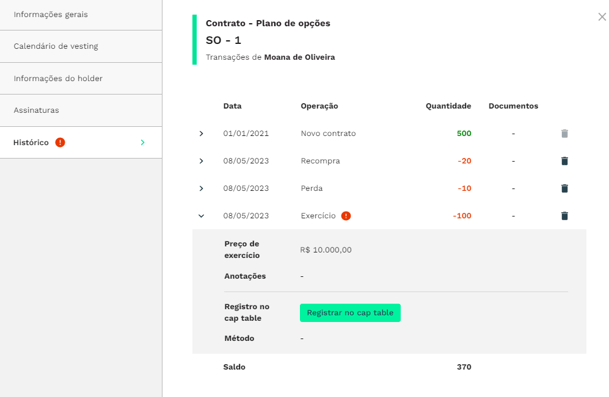Click the Método label
The height and width of the screenshot is (397, 609).
239,338
